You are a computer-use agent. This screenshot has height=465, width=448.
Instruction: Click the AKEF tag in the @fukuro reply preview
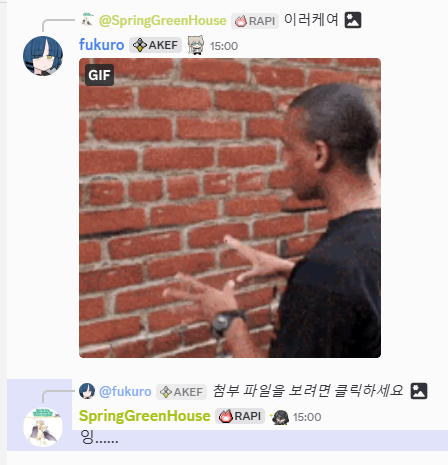point(181,392)
